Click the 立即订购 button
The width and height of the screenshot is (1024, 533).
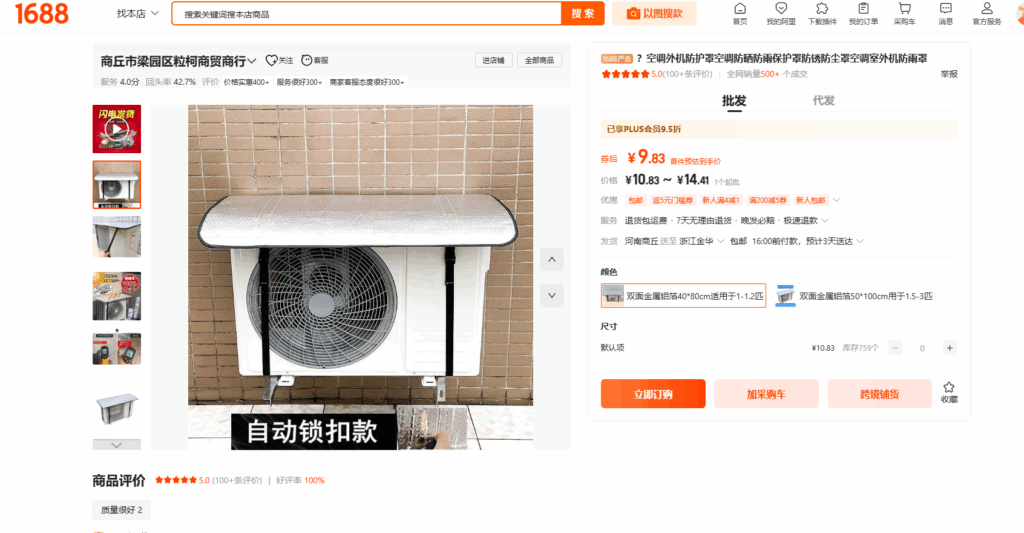[x=653, y=394]
